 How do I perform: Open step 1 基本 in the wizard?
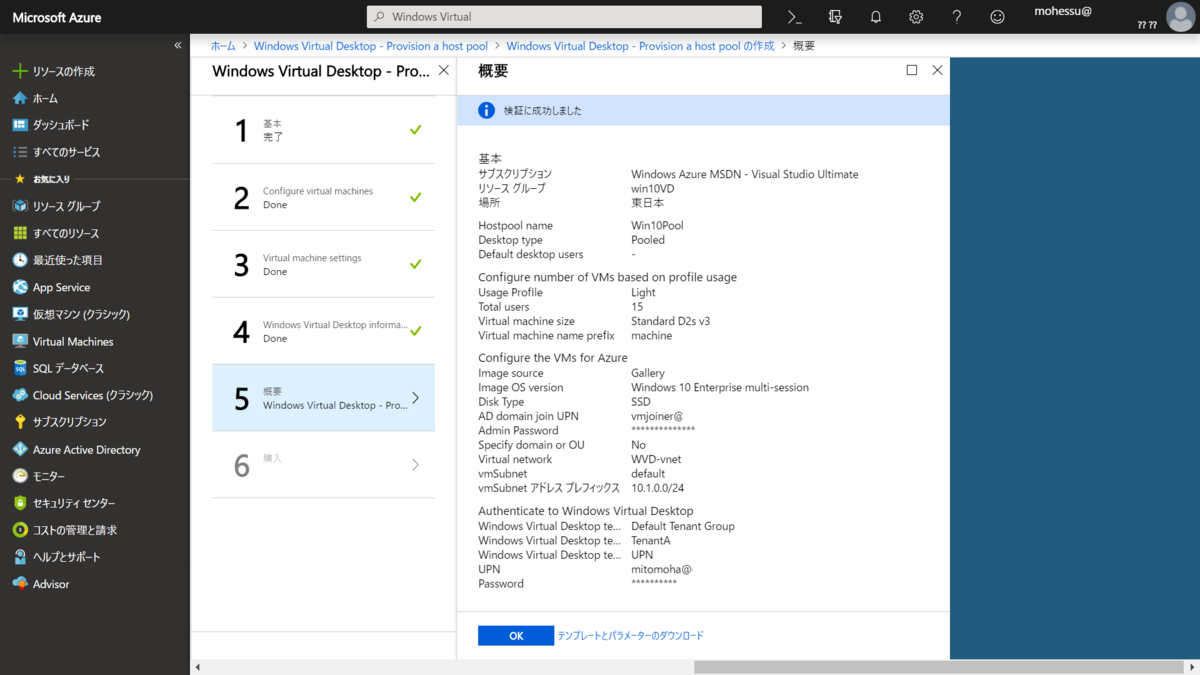[x=323, y=130]
